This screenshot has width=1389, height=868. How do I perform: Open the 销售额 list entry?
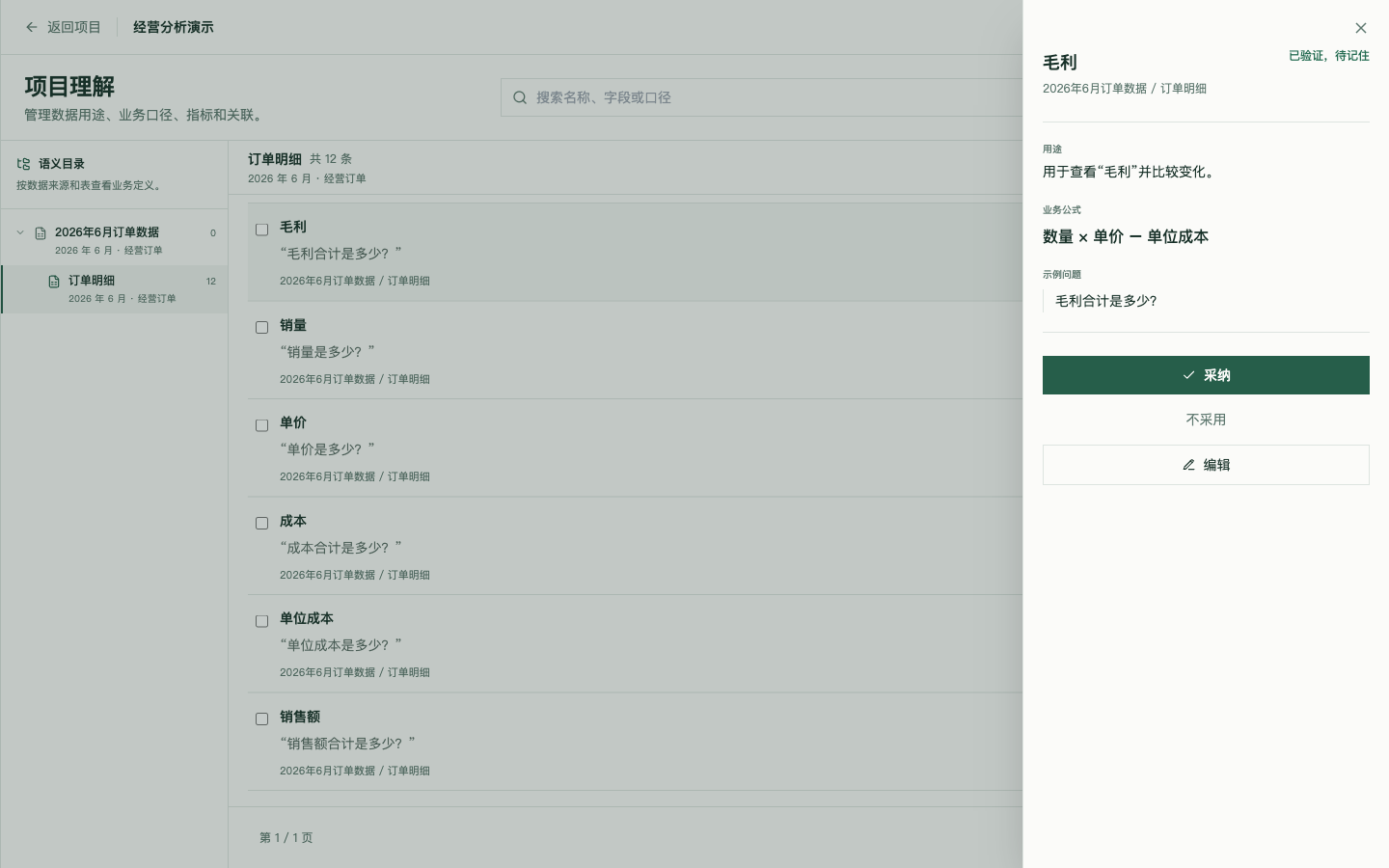tap(635, 742)
